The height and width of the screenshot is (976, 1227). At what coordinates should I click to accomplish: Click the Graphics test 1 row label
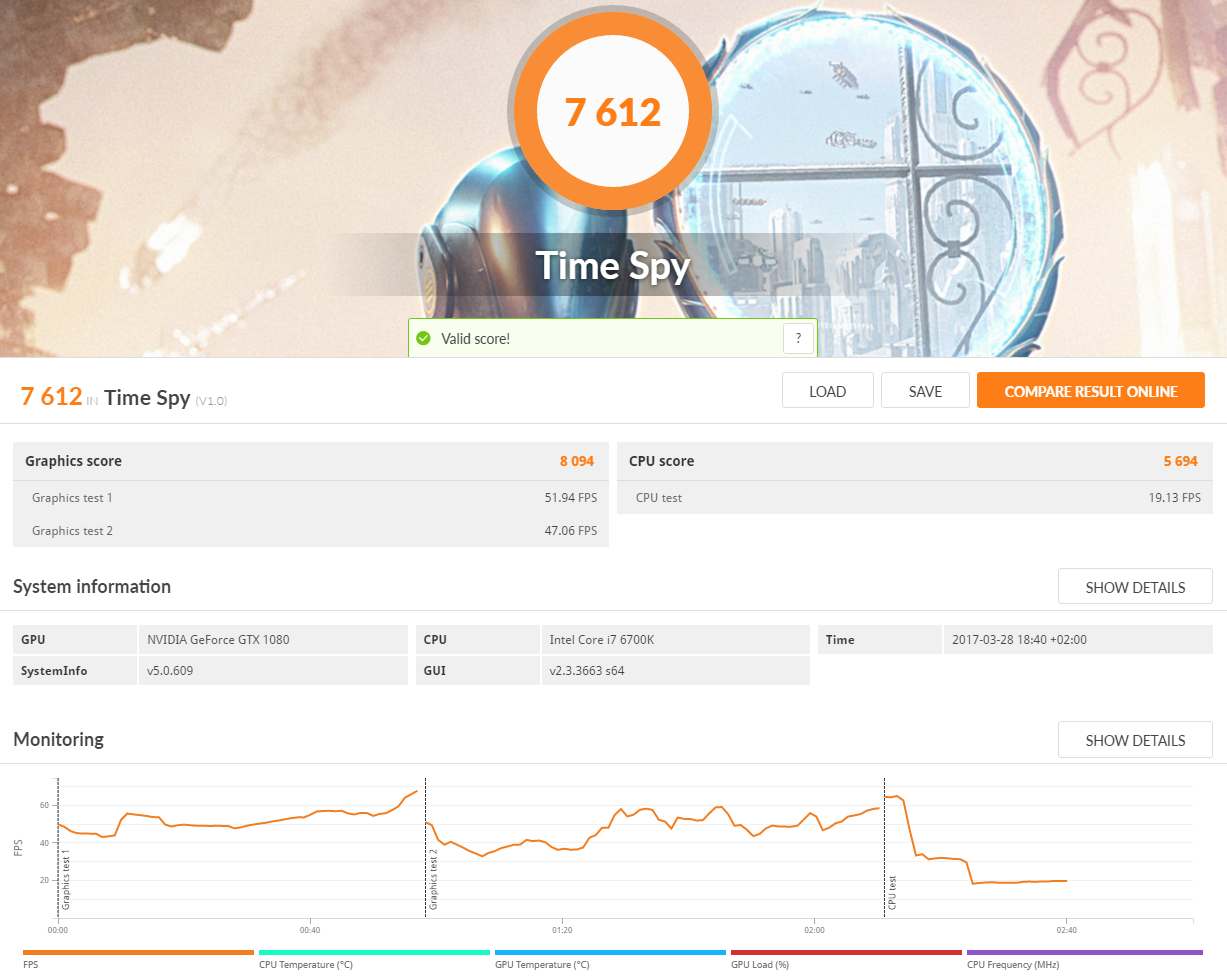[72, 498]
